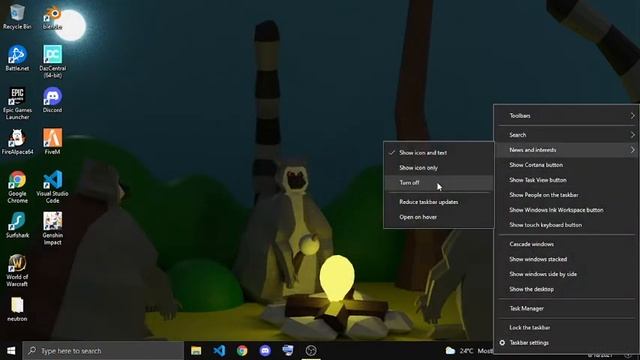Toggle Open on hover option
The image size is (640, 360).
point(439,217)
